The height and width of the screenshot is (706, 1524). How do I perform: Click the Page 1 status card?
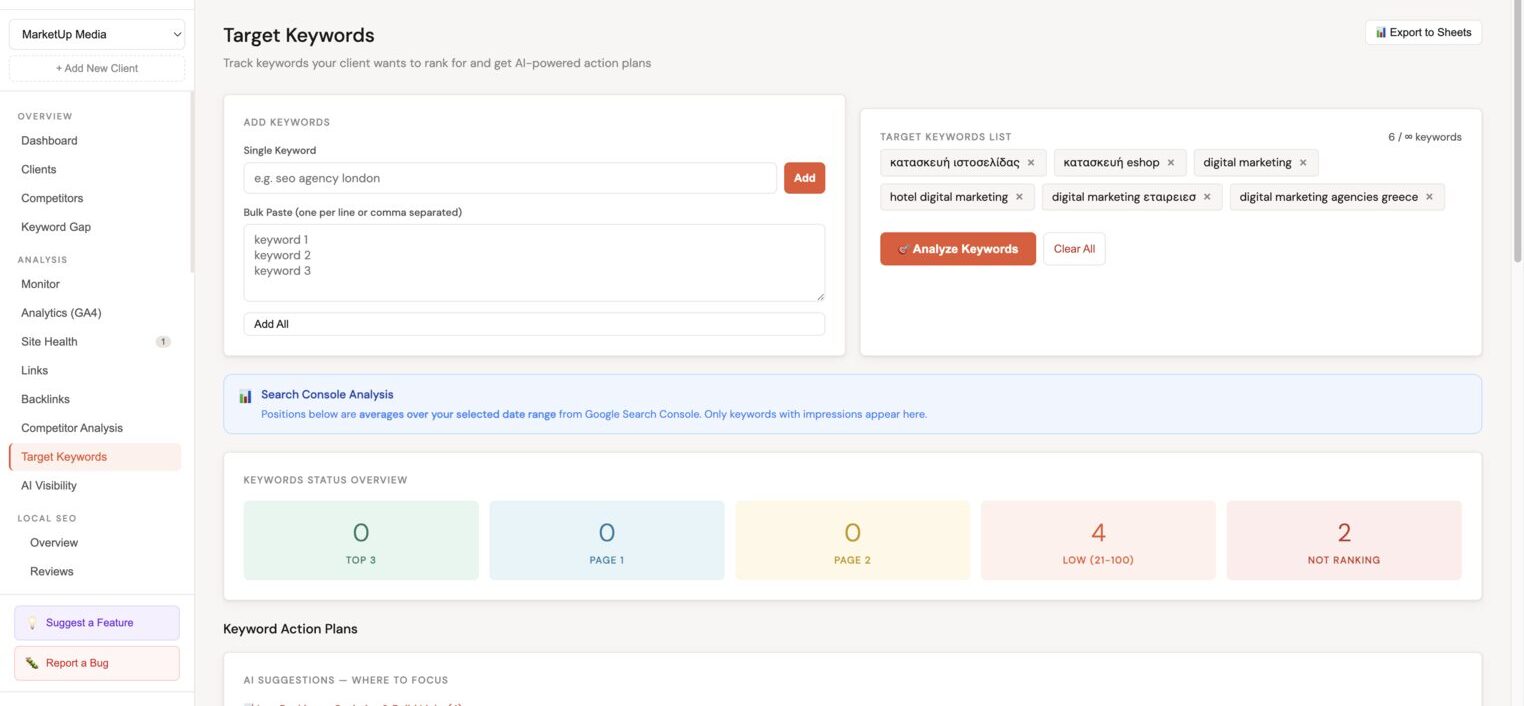pyautogui.click(x=607, y=540)
